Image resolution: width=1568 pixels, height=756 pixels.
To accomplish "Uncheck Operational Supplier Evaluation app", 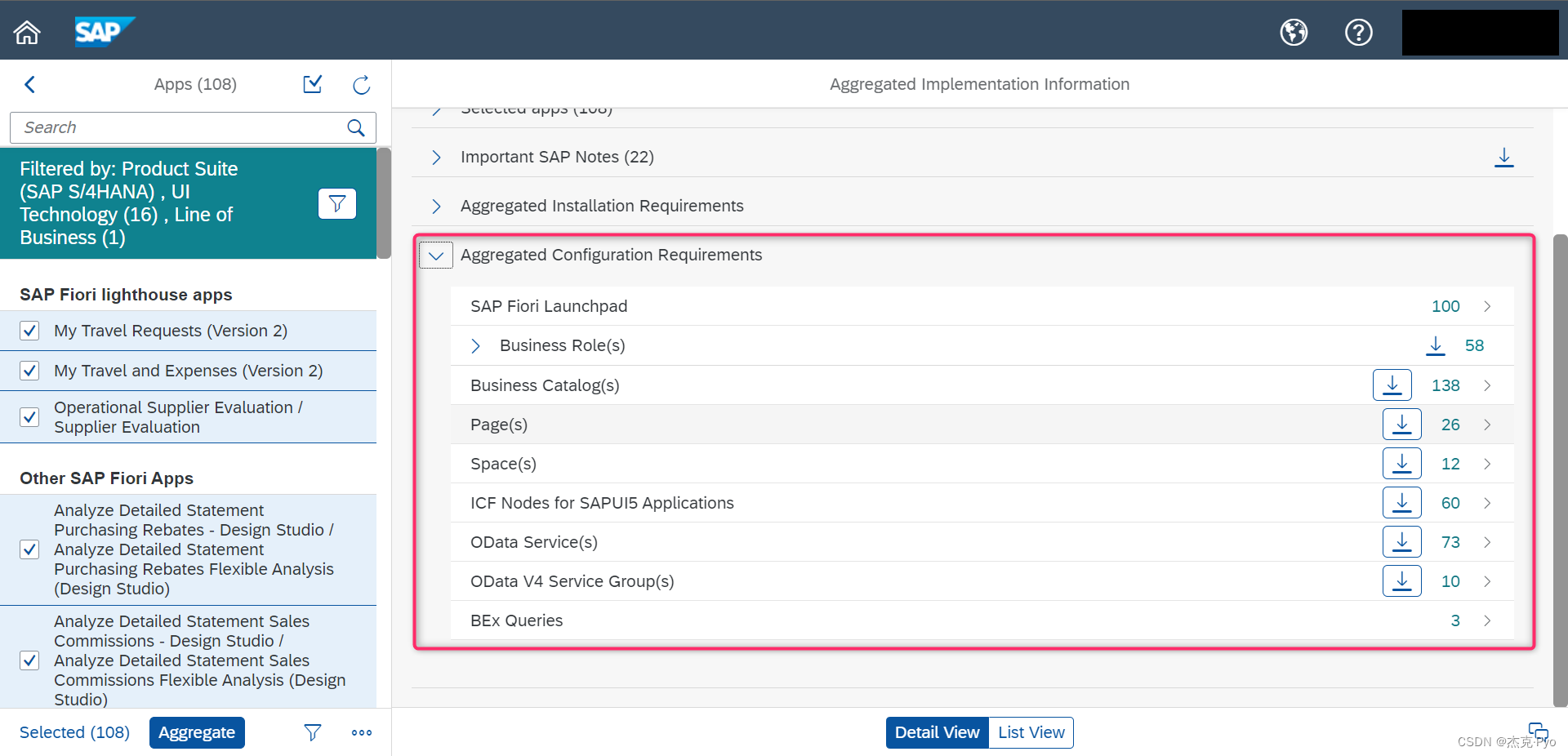I will 29,416.
